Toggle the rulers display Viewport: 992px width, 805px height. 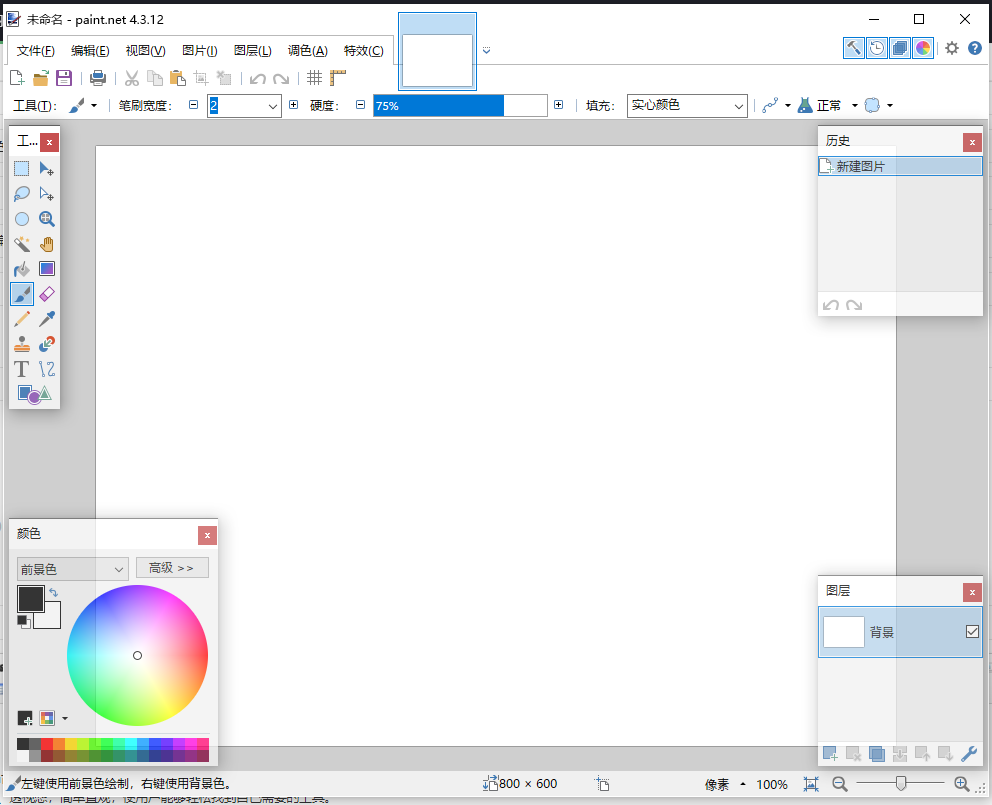(338, 78)
